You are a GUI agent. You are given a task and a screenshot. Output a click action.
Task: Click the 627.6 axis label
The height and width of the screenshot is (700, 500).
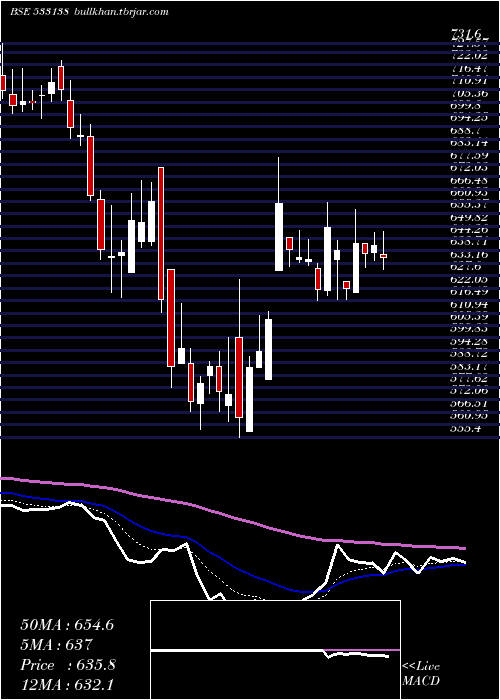[x=466, y=267]
